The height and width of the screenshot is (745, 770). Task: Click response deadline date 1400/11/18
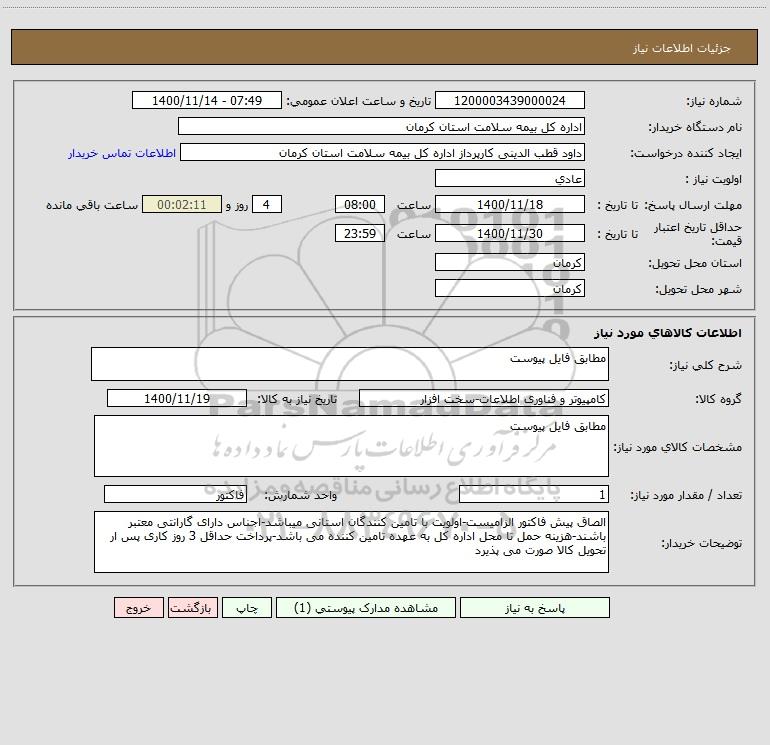pos(510,205)
